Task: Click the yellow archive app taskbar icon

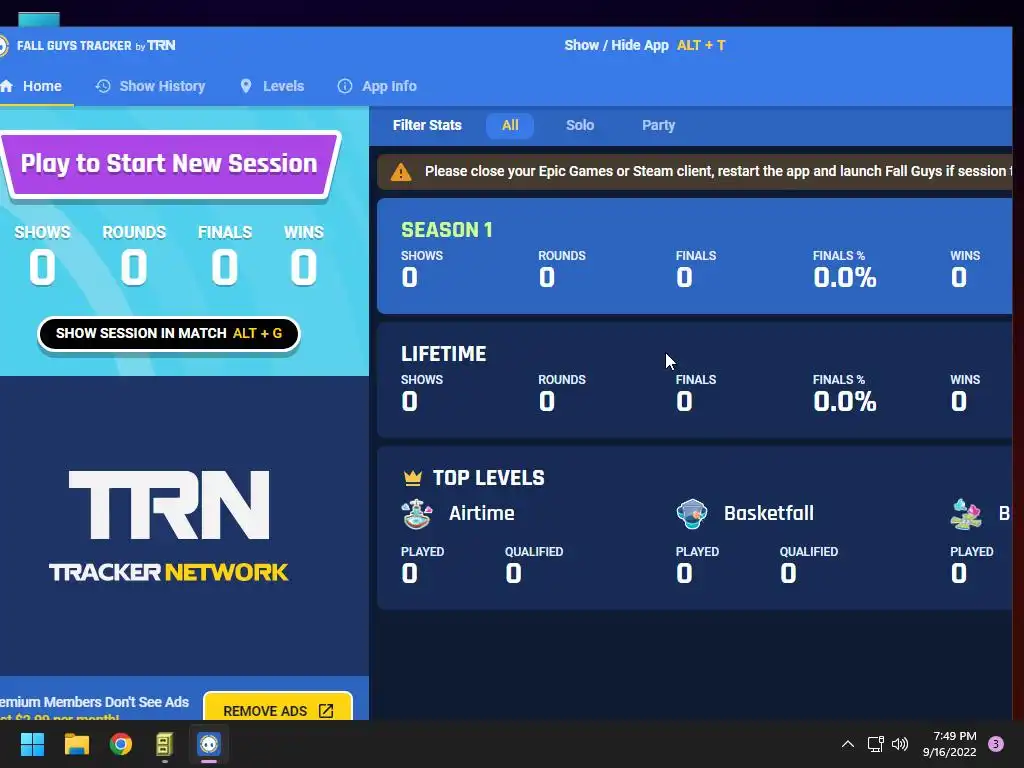Action: pos(165,744)
